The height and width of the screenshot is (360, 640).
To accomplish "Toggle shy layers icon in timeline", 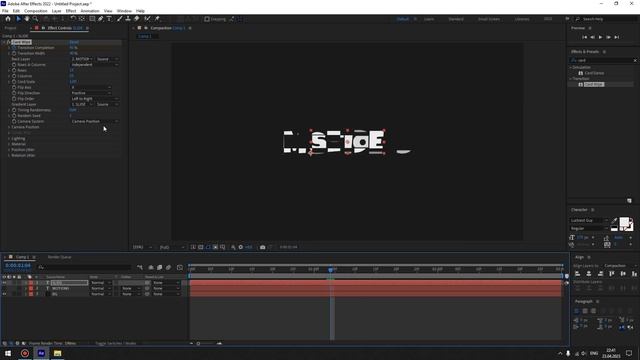I will (x=151, y=267).
